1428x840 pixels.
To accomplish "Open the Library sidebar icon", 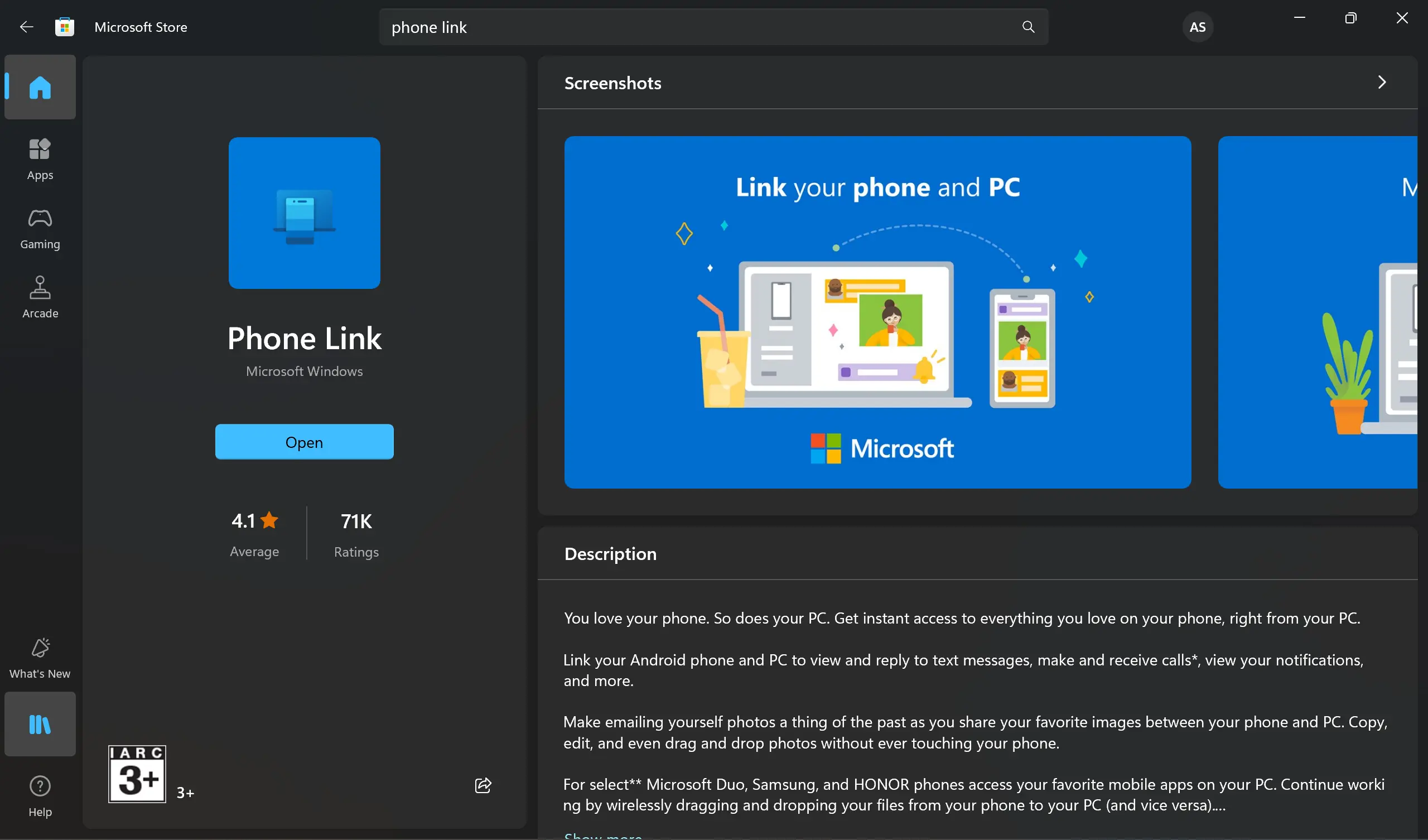I will point(40,724).
